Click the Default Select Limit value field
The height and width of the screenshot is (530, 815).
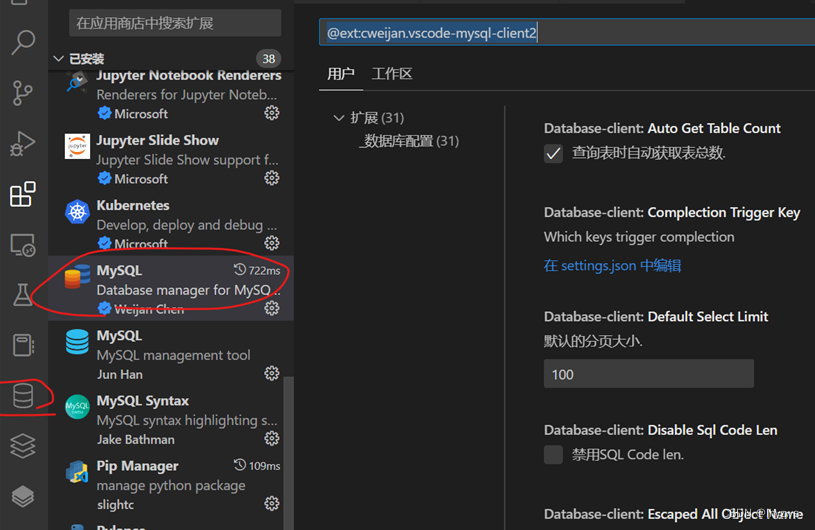coord(649,374)
